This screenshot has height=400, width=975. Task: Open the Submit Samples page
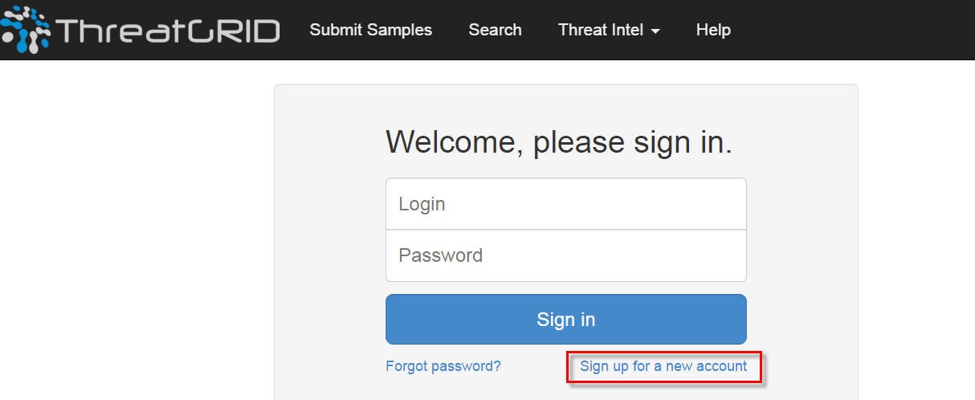click(371, 30)
